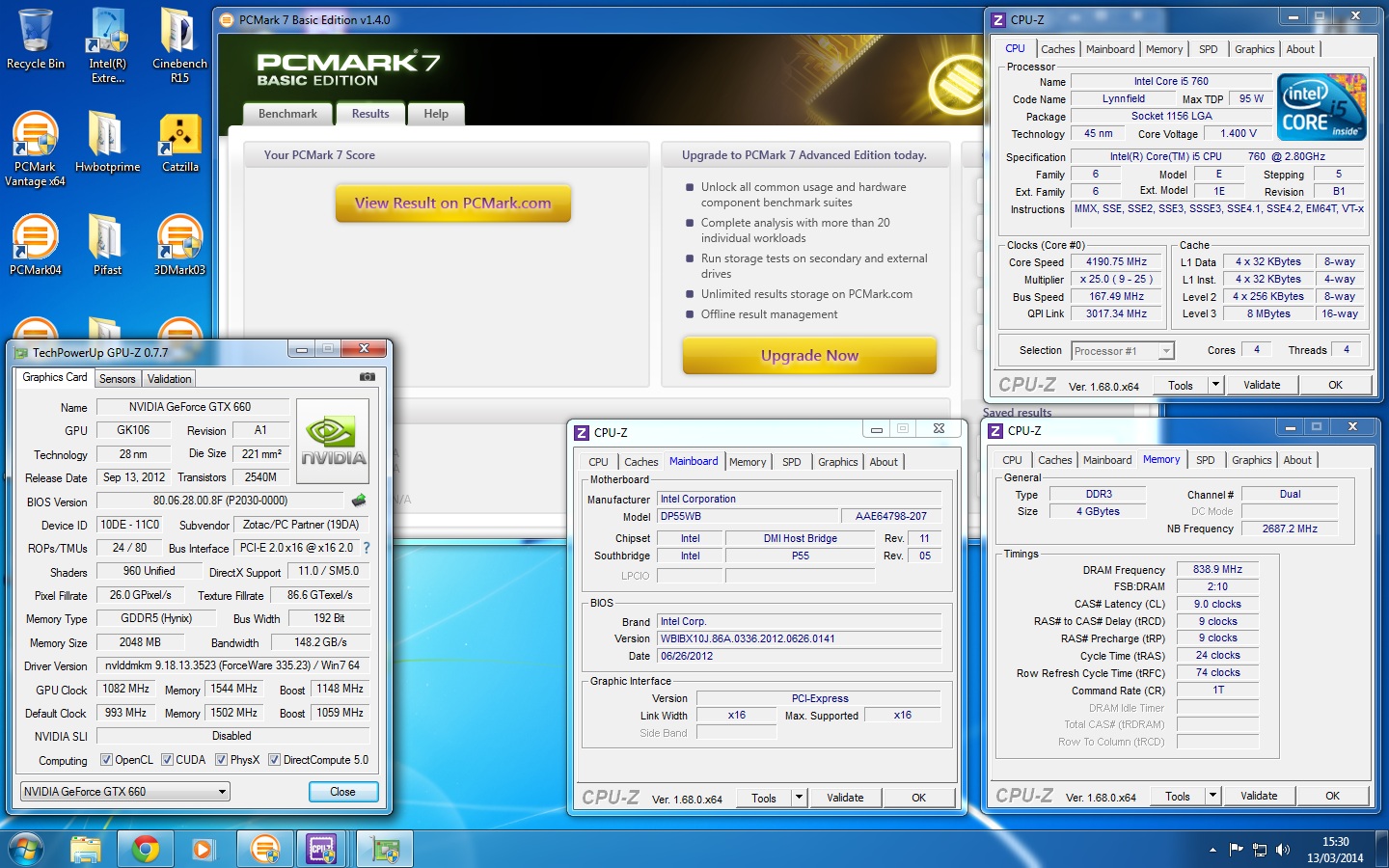Image resolution: width=1389 pixels, height=868 pixels.
Task: Open the Help tab in PCMark 7
Action: tap(436, 114)
